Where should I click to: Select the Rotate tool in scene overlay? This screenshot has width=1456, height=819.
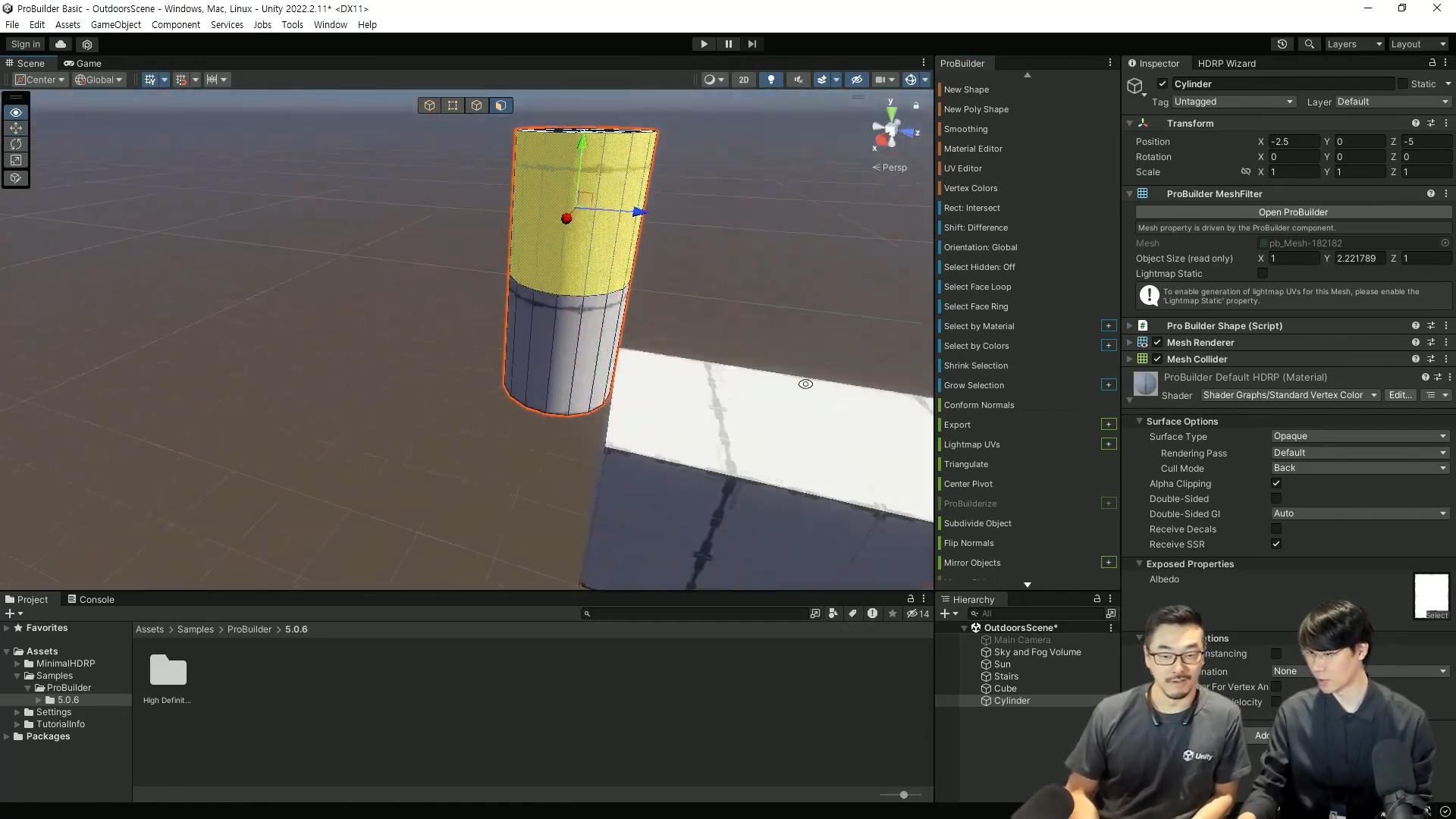coord(16,144)
